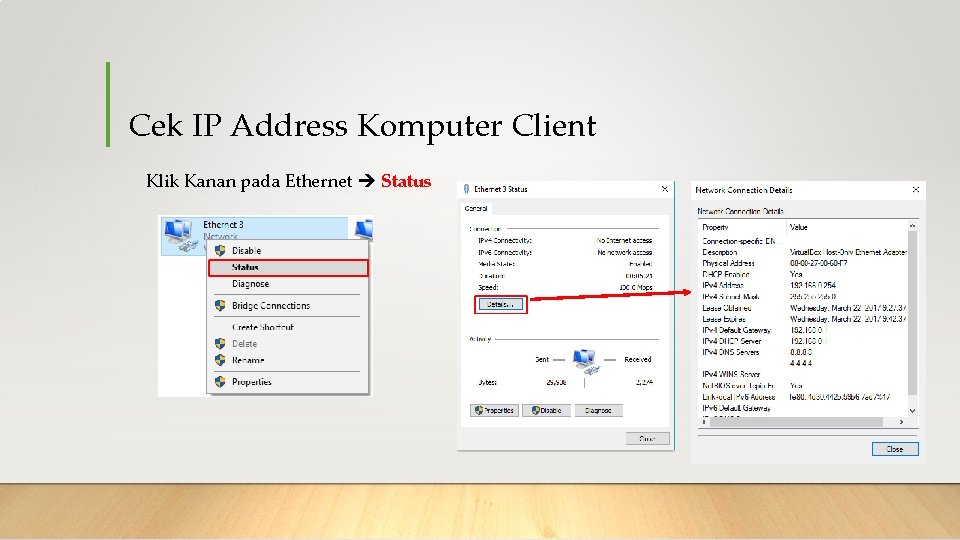The width and height of the screenshot is (960, 540).
Task: Select the IPv4 DNS Servers row
Action: pos(803,352)
